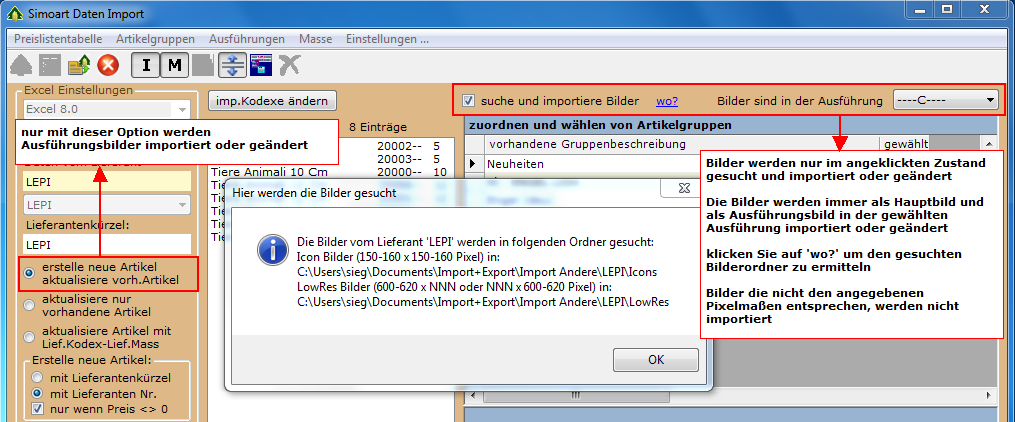Open the Artikelgruppen menu

155,38
